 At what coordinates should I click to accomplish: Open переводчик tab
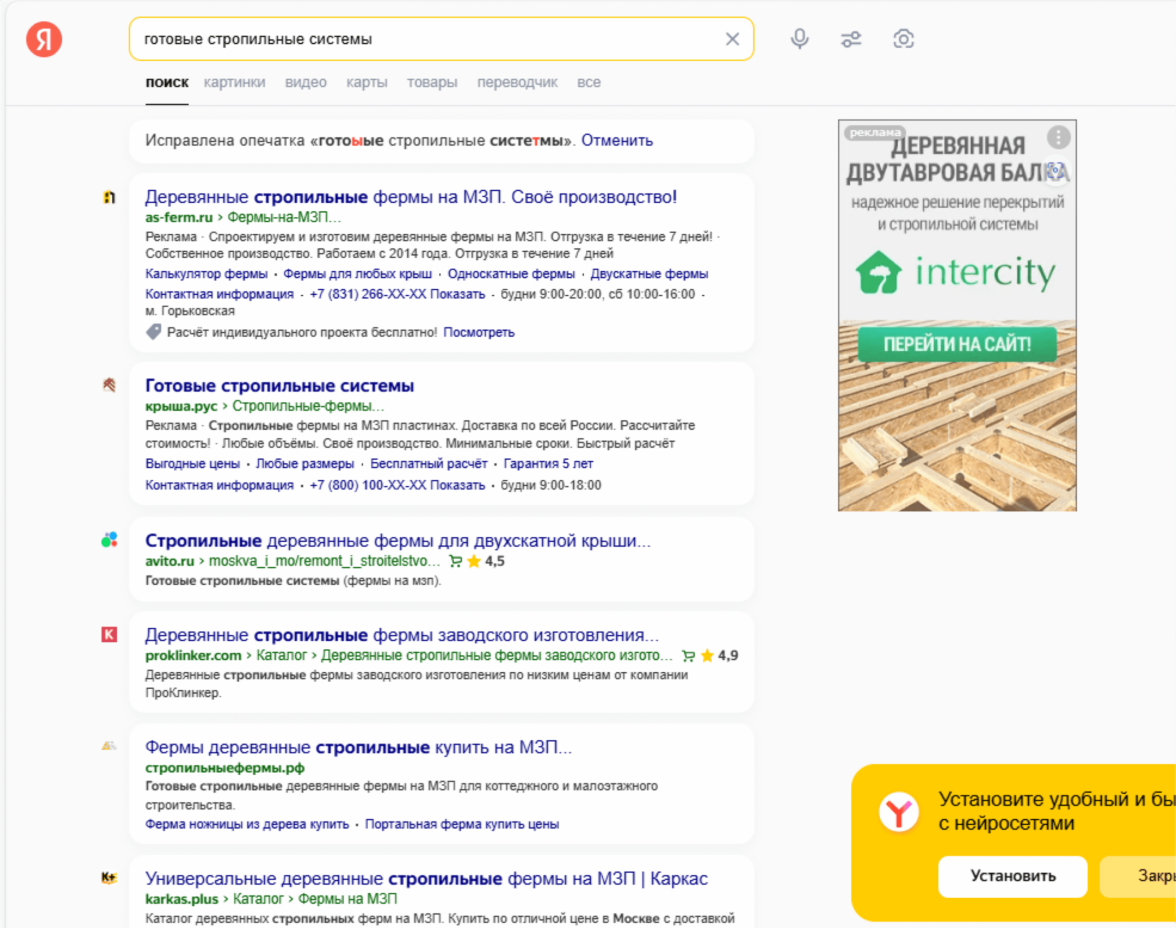[518, 83]
